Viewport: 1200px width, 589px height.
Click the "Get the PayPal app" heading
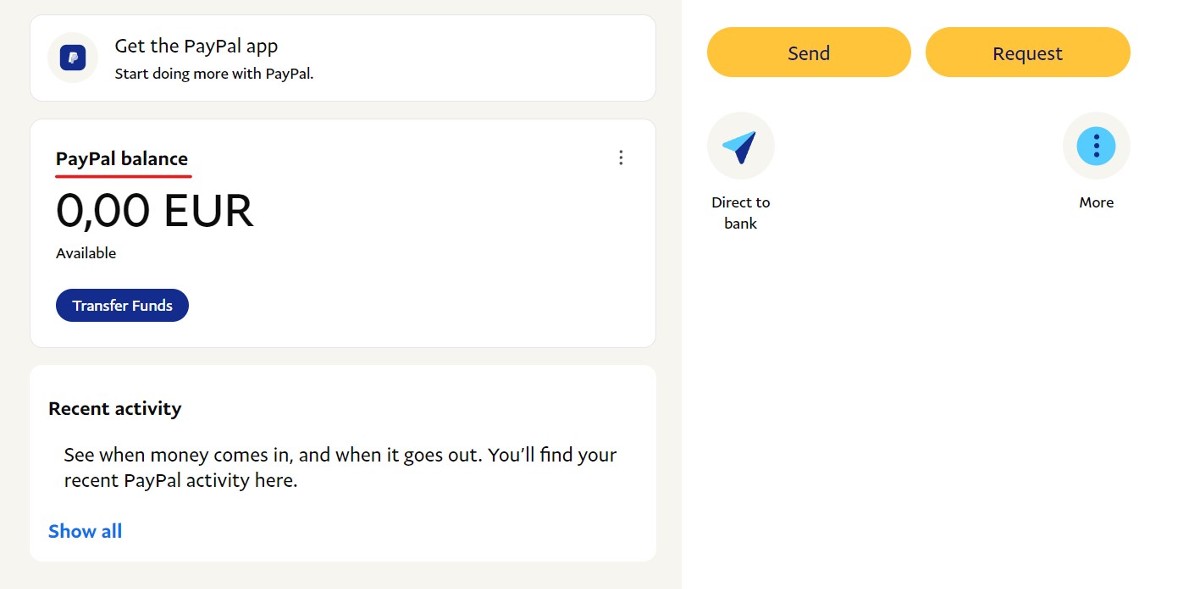[x=196, y=46]
